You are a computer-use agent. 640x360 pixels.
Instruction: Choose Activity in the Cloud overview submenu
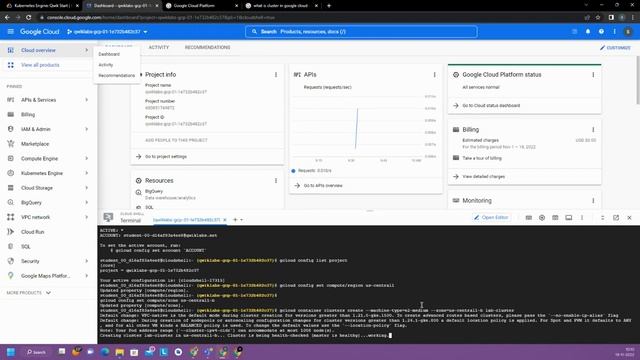pos(106,64)
